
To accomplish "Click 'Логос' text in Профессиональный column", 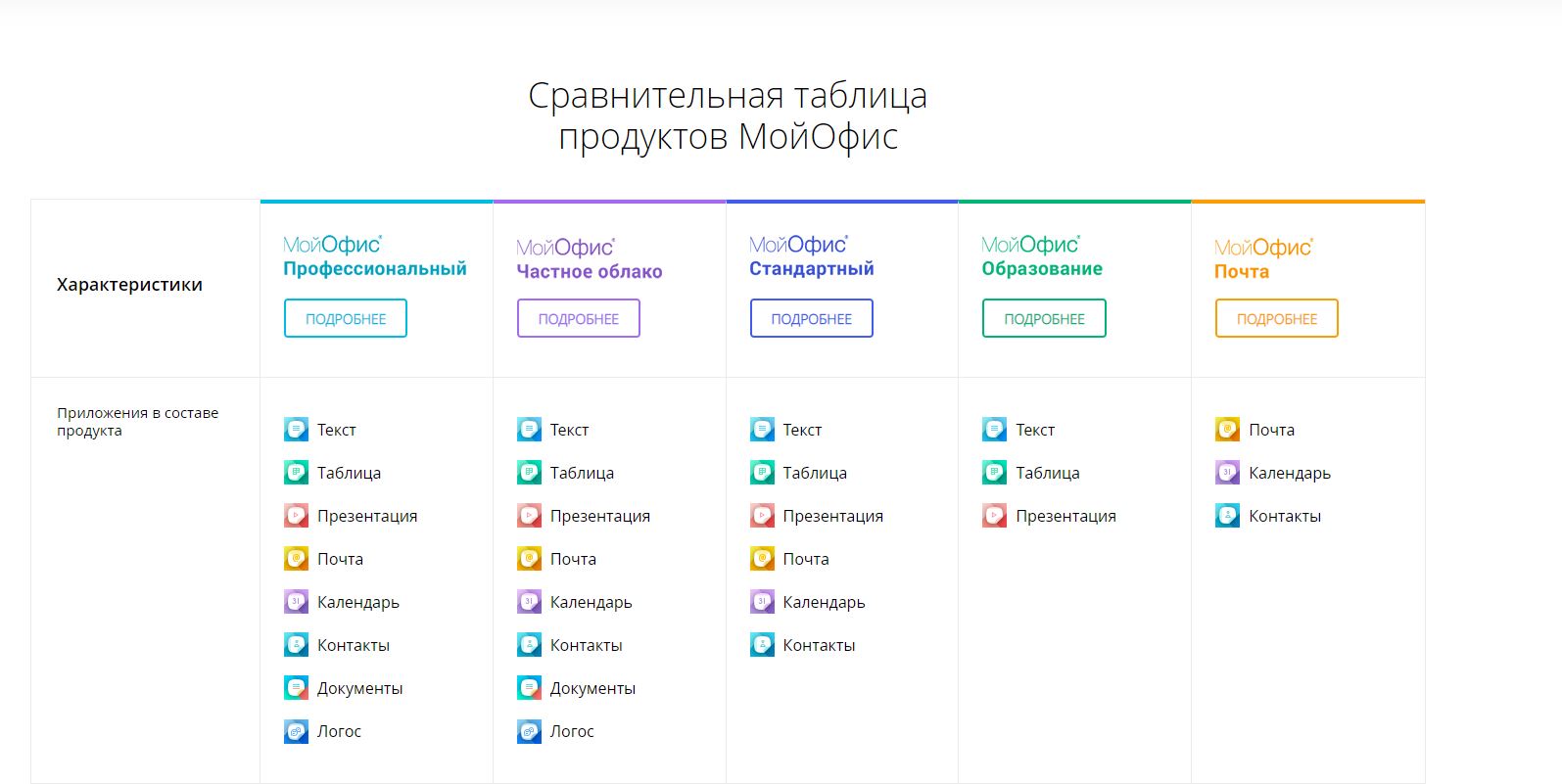I will pos(339,731).
